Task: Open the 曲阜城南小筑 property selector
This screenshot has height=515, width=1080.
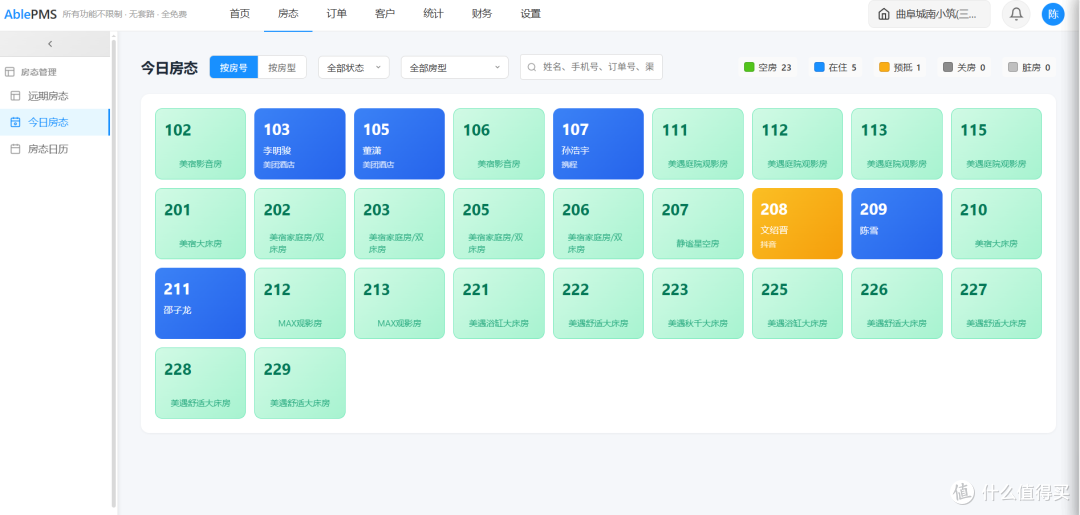Action: pos(929,14)
